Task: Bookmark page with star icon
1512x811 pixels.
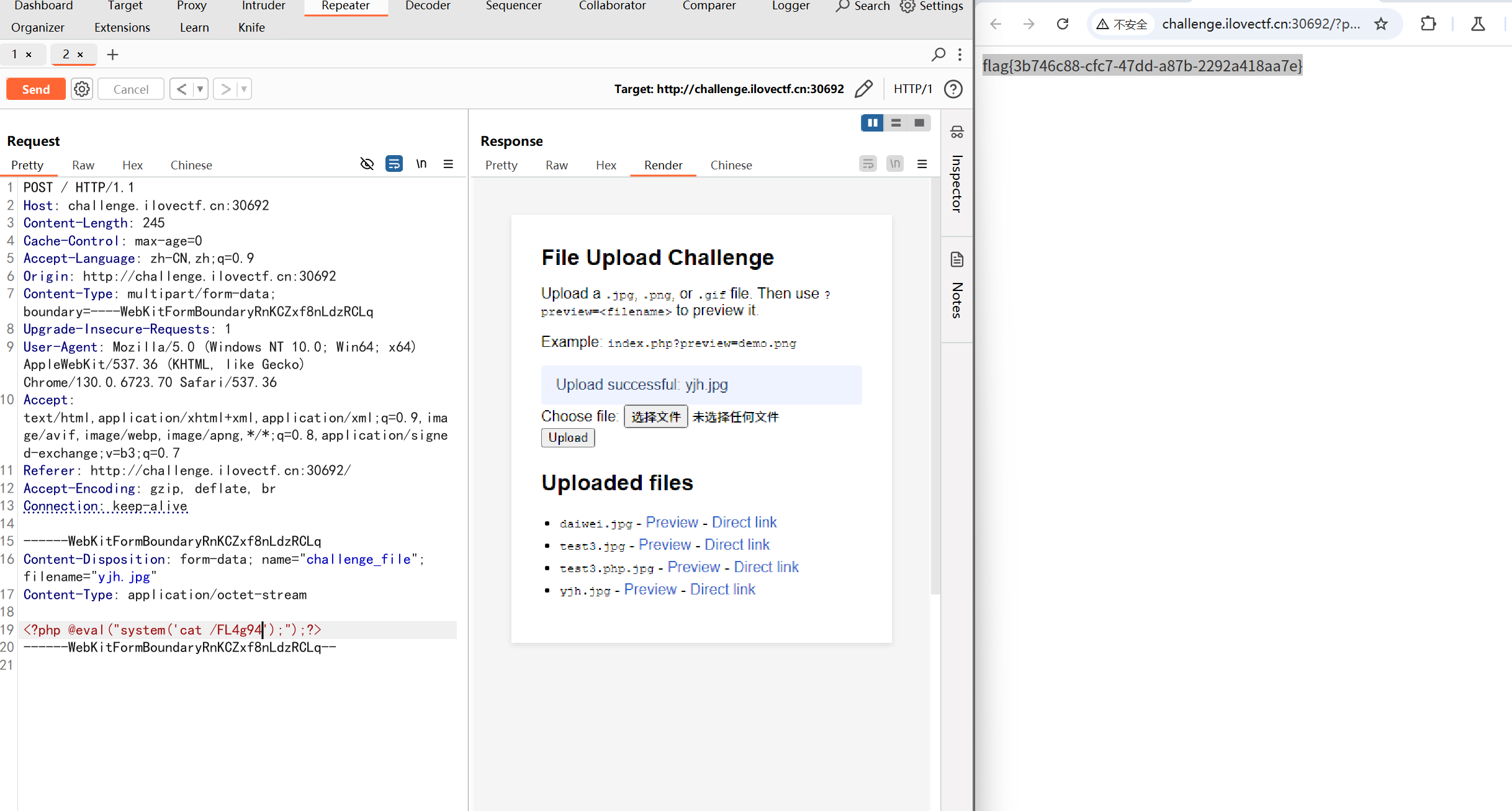Action: coord(1381,24)
